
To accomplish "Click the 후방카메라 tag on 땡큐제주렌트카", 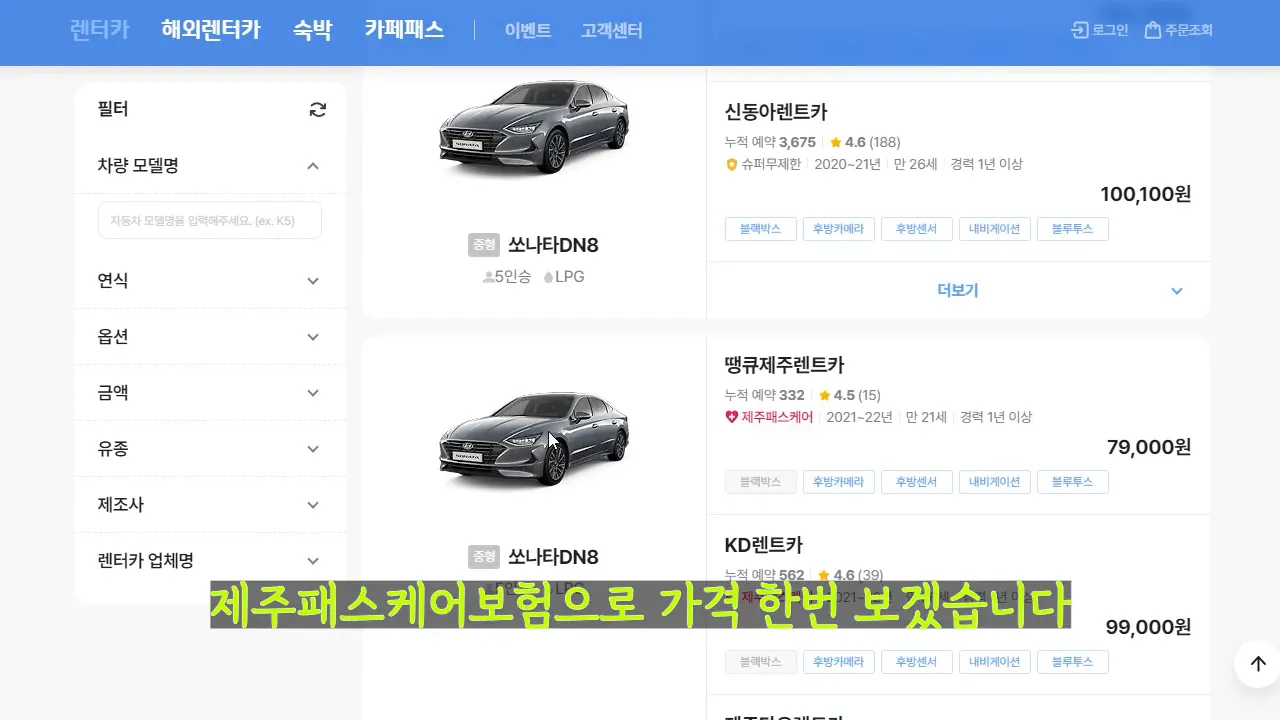I will (x=839, y=482).
